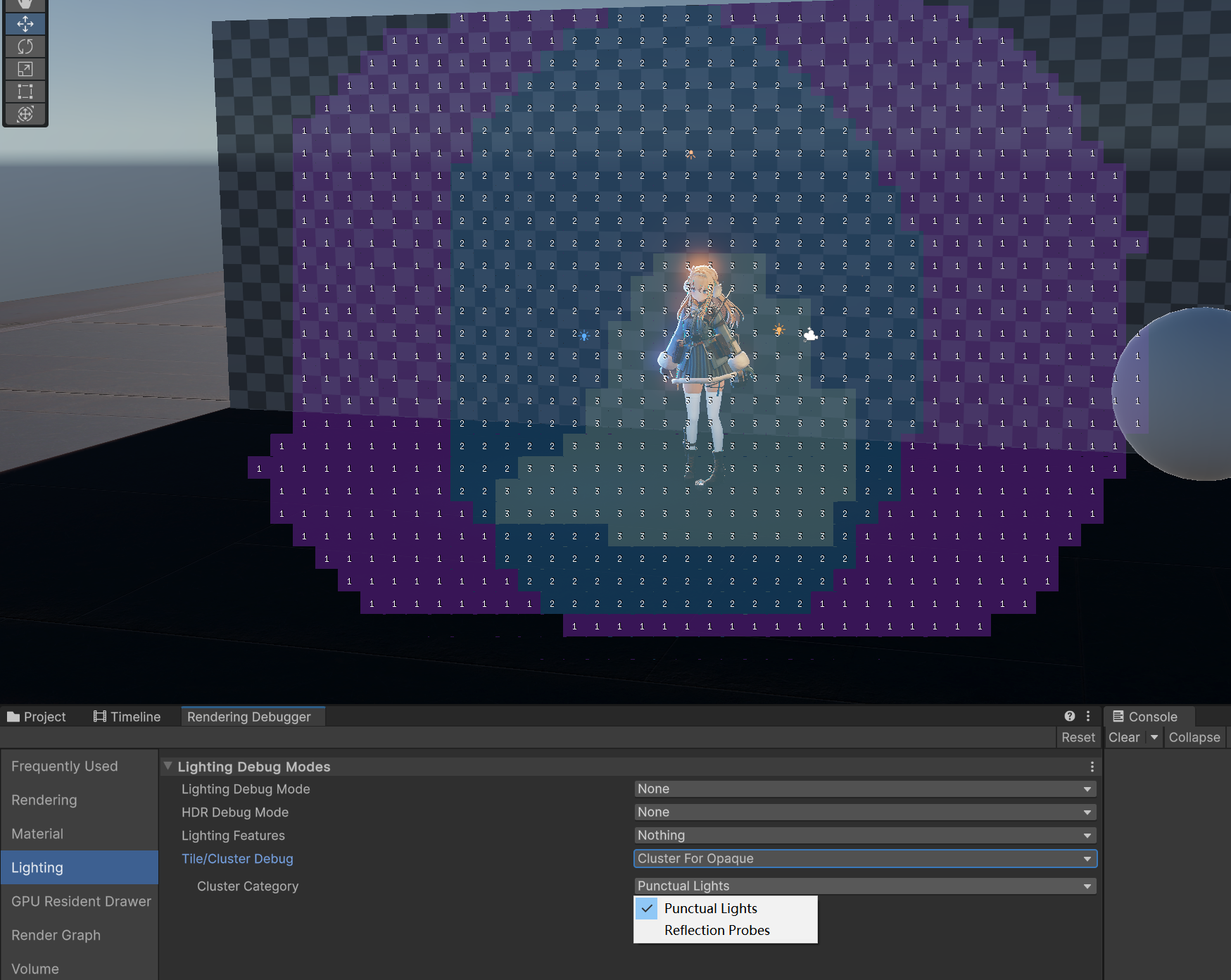
Task: Click the Reset button
Action: pyautogui.click(x=1078, y=737)
